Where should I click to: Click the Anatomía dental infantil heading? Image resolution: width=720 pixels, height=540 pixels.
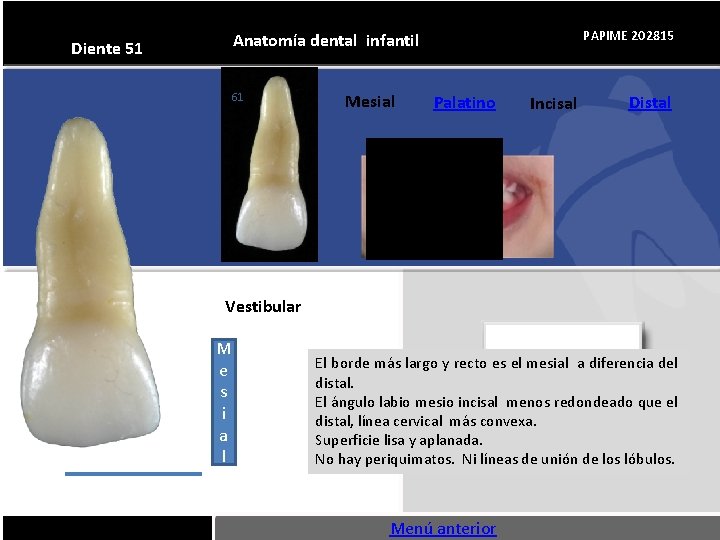point(326,40)
